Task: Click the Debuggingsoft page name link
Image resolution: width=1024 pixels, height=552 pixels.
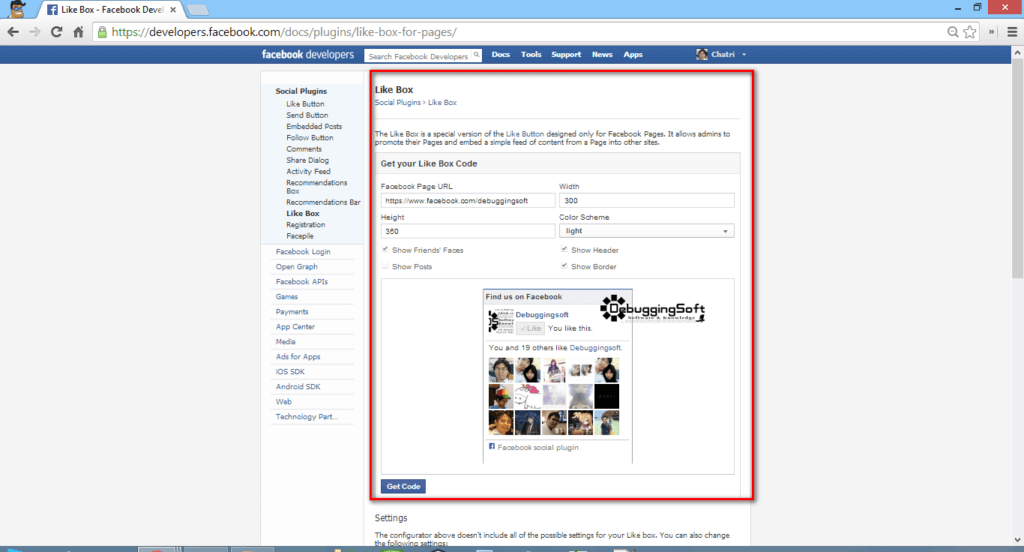Action: tap(542, 314)
